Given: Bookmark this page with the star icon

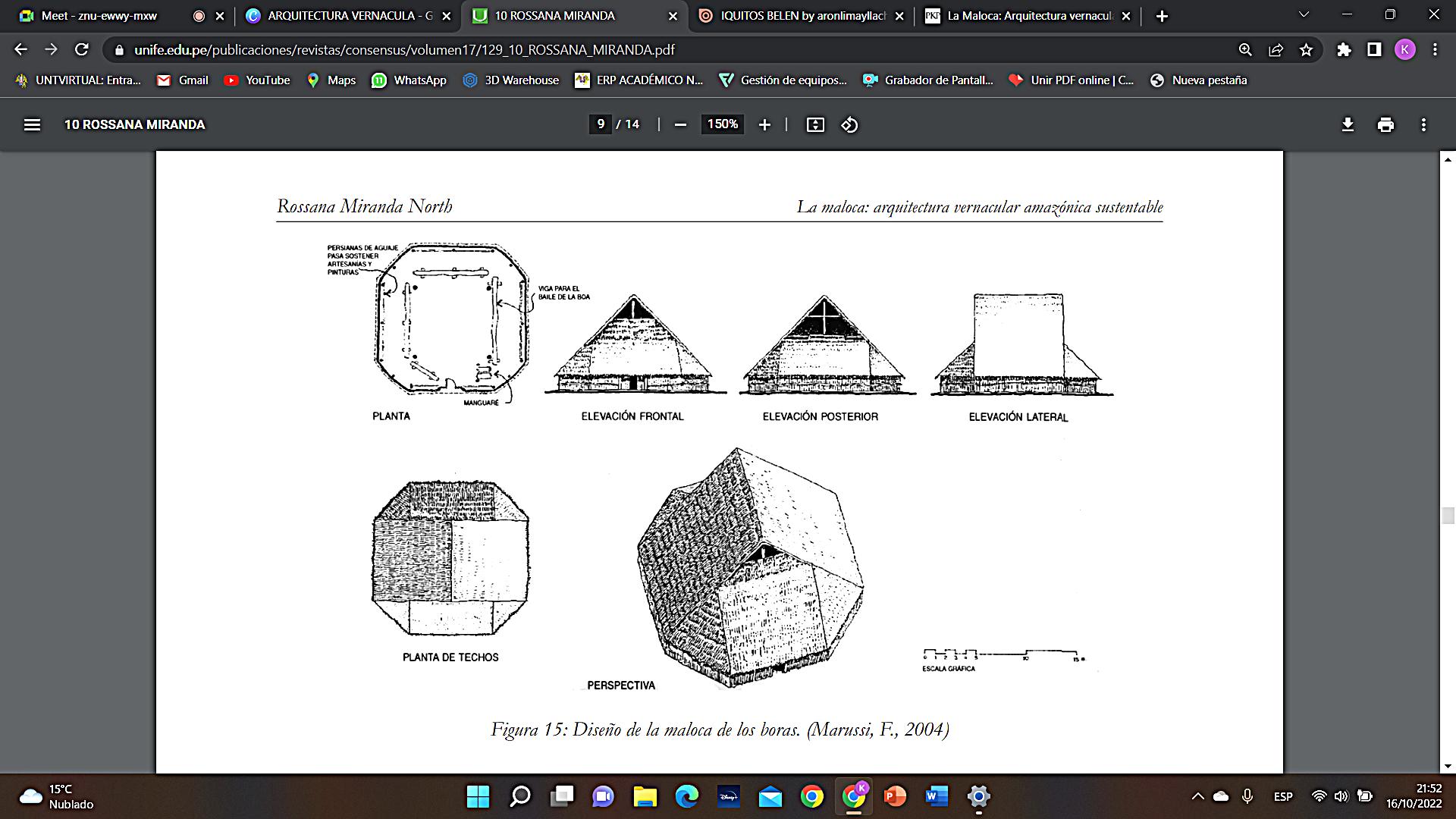Looking at the screenshot, I should tap(1306, 50).
